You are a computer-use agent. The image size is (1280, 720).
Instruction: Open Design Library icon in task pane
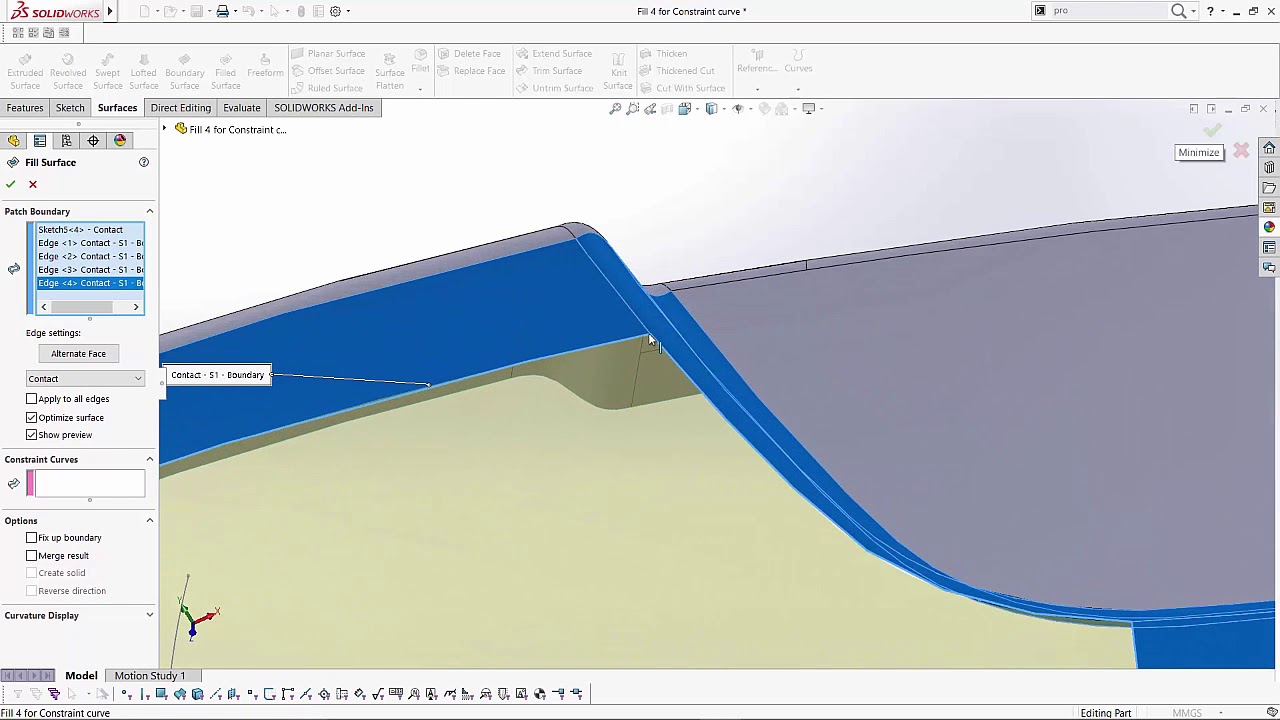point(1269,168)
